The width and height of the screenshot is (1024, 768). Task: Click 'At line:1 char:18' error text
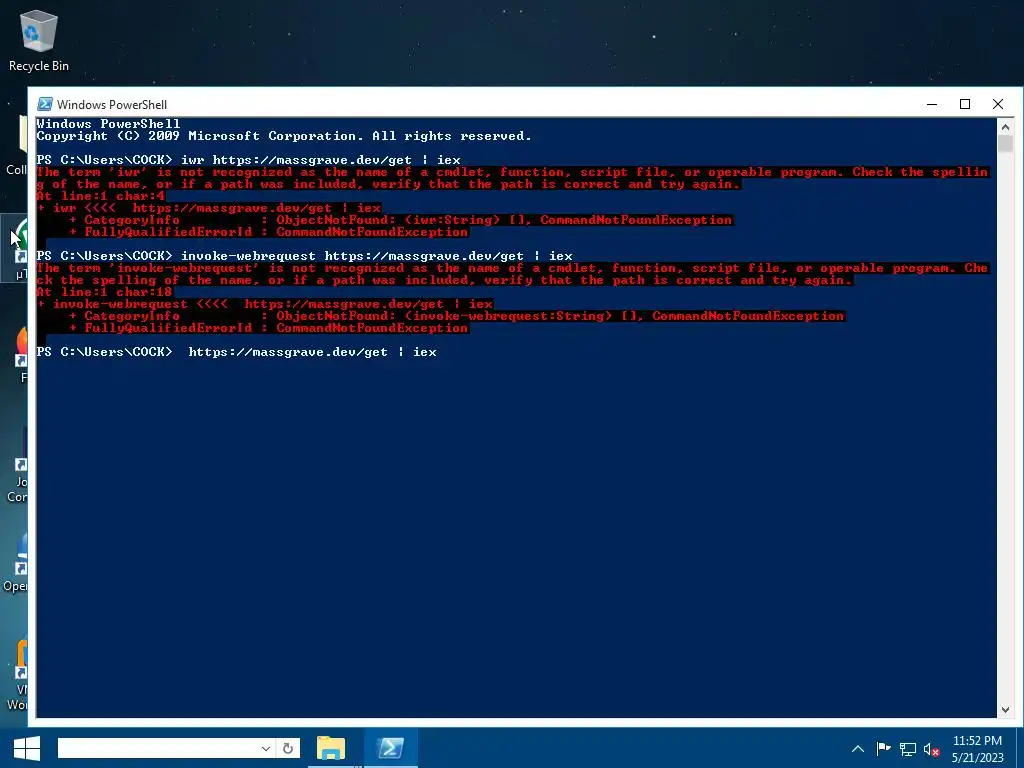(104, 292)
